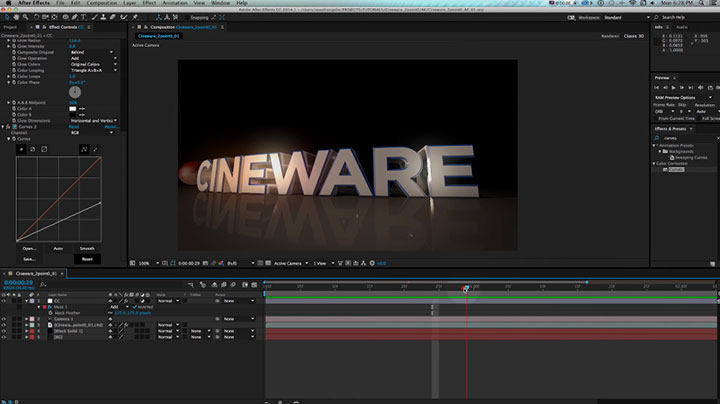Click the Curves Smooth button
This screenshot has height=404, width=720.
click(87, 248)
